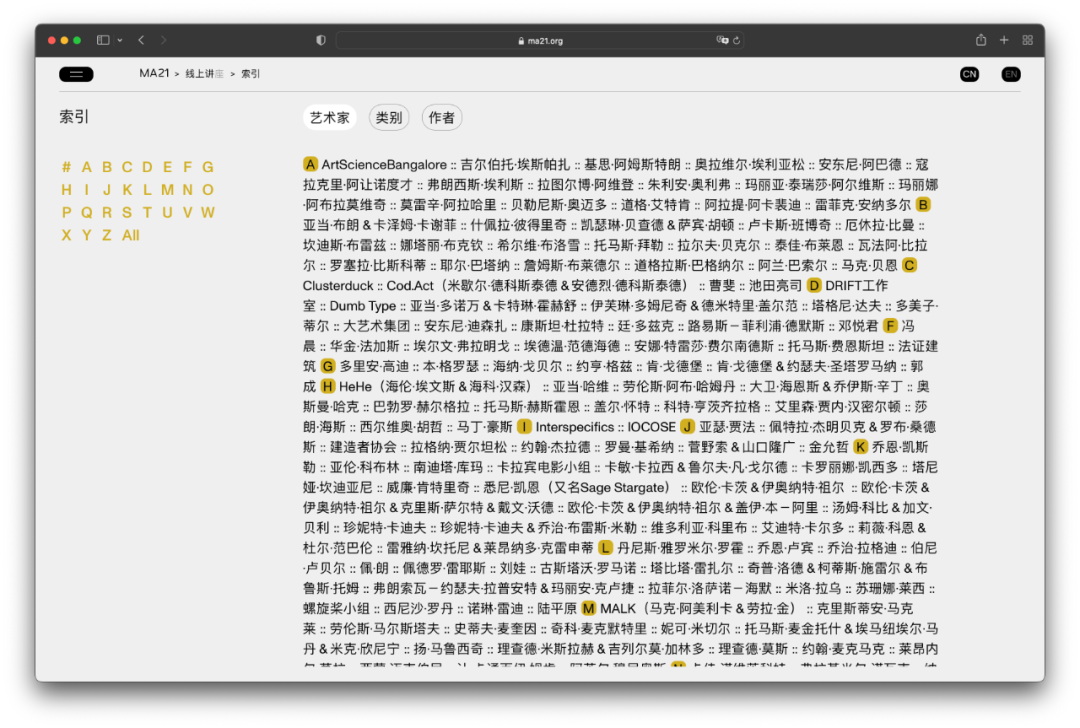Open Dumb Type artist entry
The height and width of the screenshot is (728, 1080).
[x=362, y=306]
